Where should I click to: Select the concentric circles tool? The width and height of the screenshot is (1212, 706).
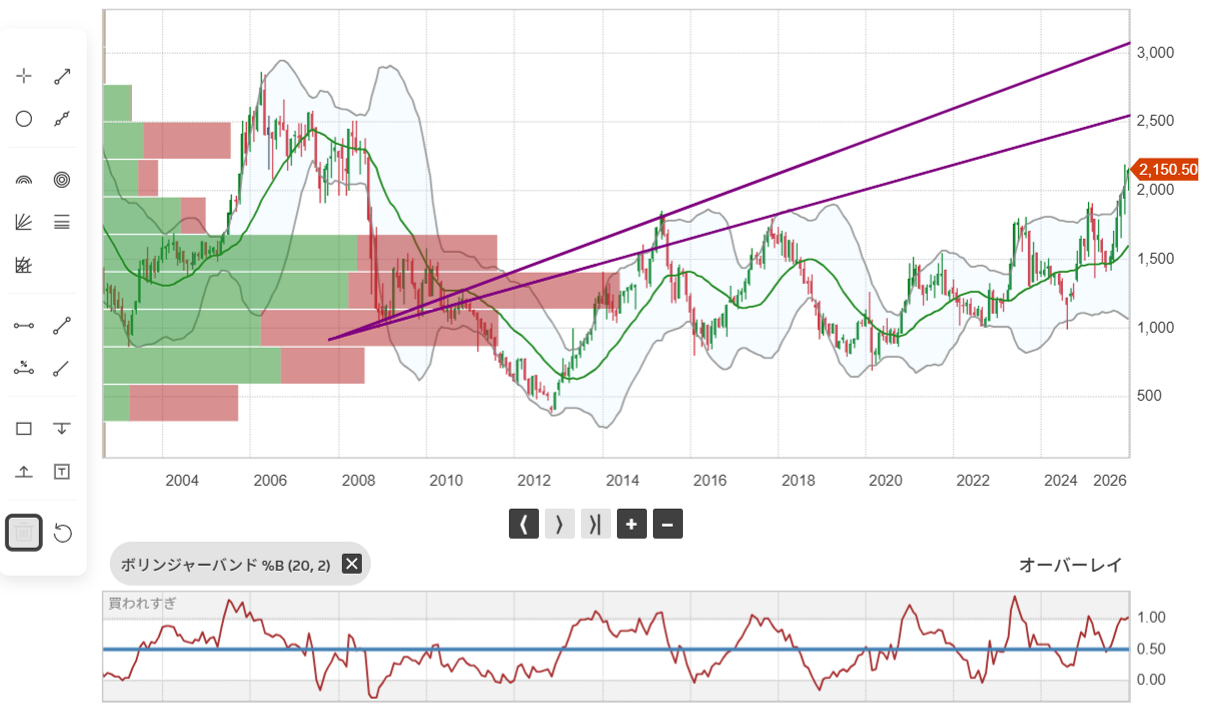point(62,180)
